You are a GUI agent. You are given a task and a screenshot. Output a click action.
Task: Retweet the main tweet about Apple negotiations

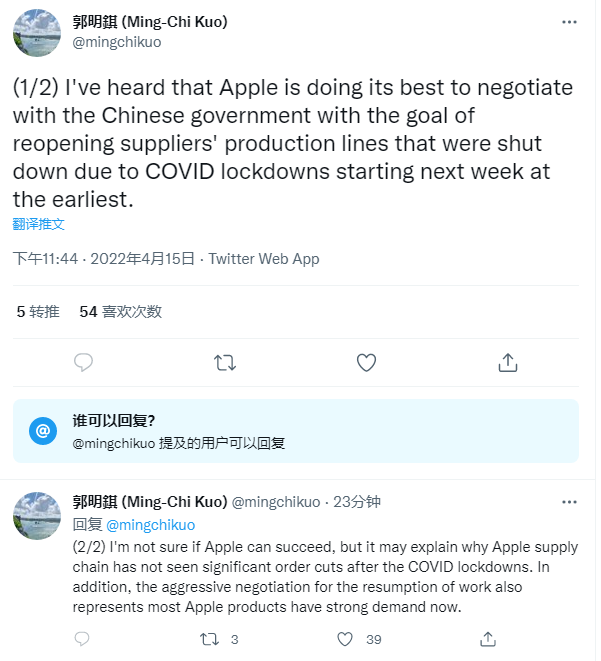[226, 362]
